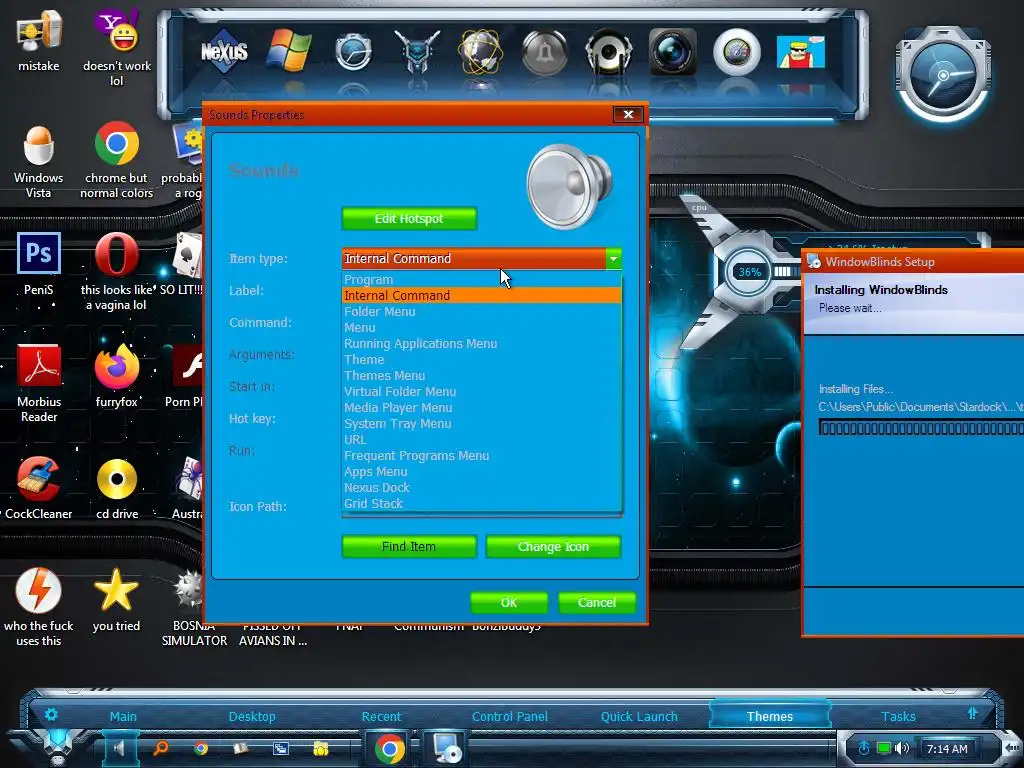Click the CPU meter widget showing 36%
The width and height of the screenshot is (1024, 768).
point(750,272)
